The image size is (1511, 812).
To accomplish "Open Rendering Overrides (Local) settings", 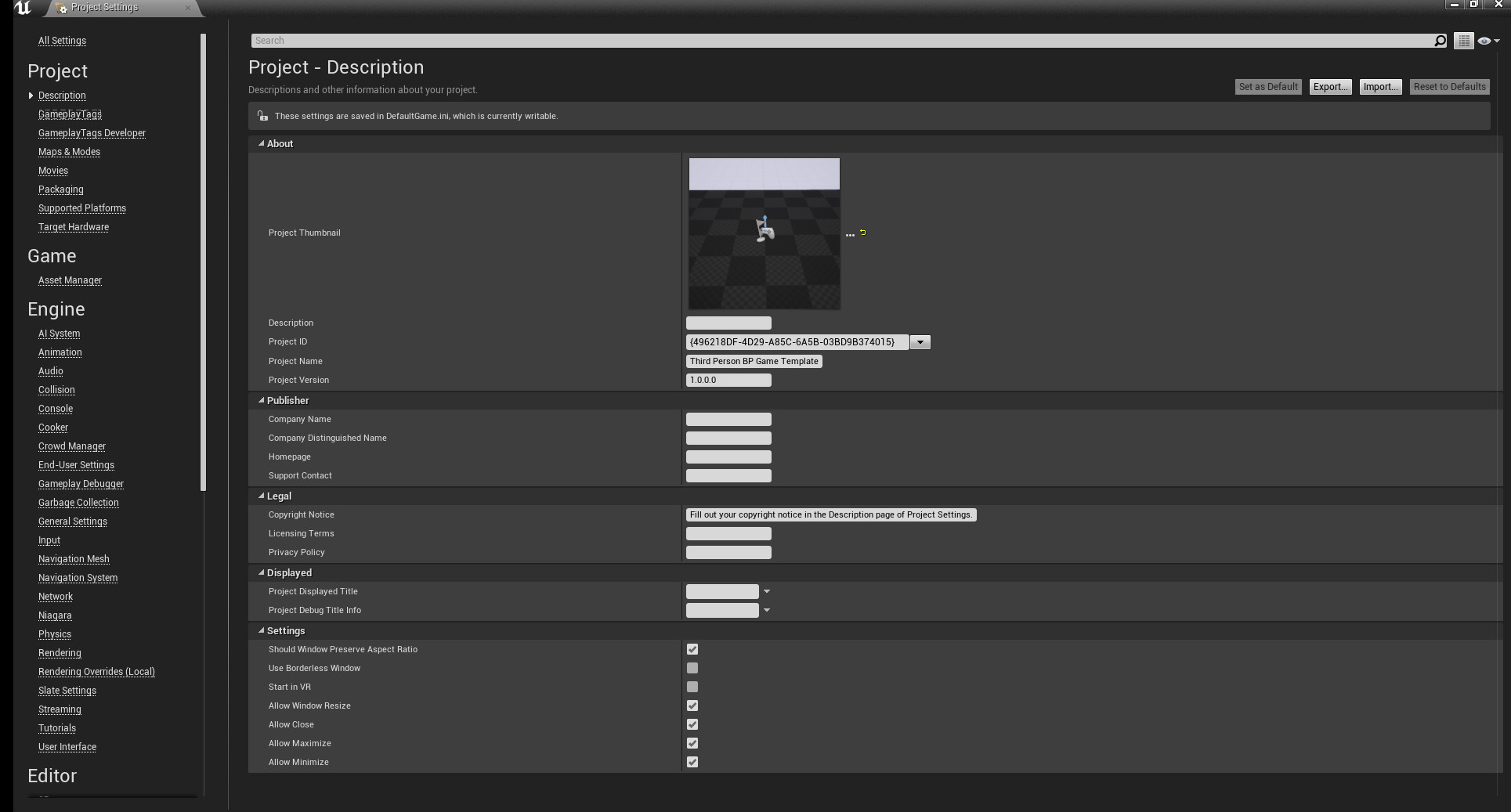I will point(96,672).
